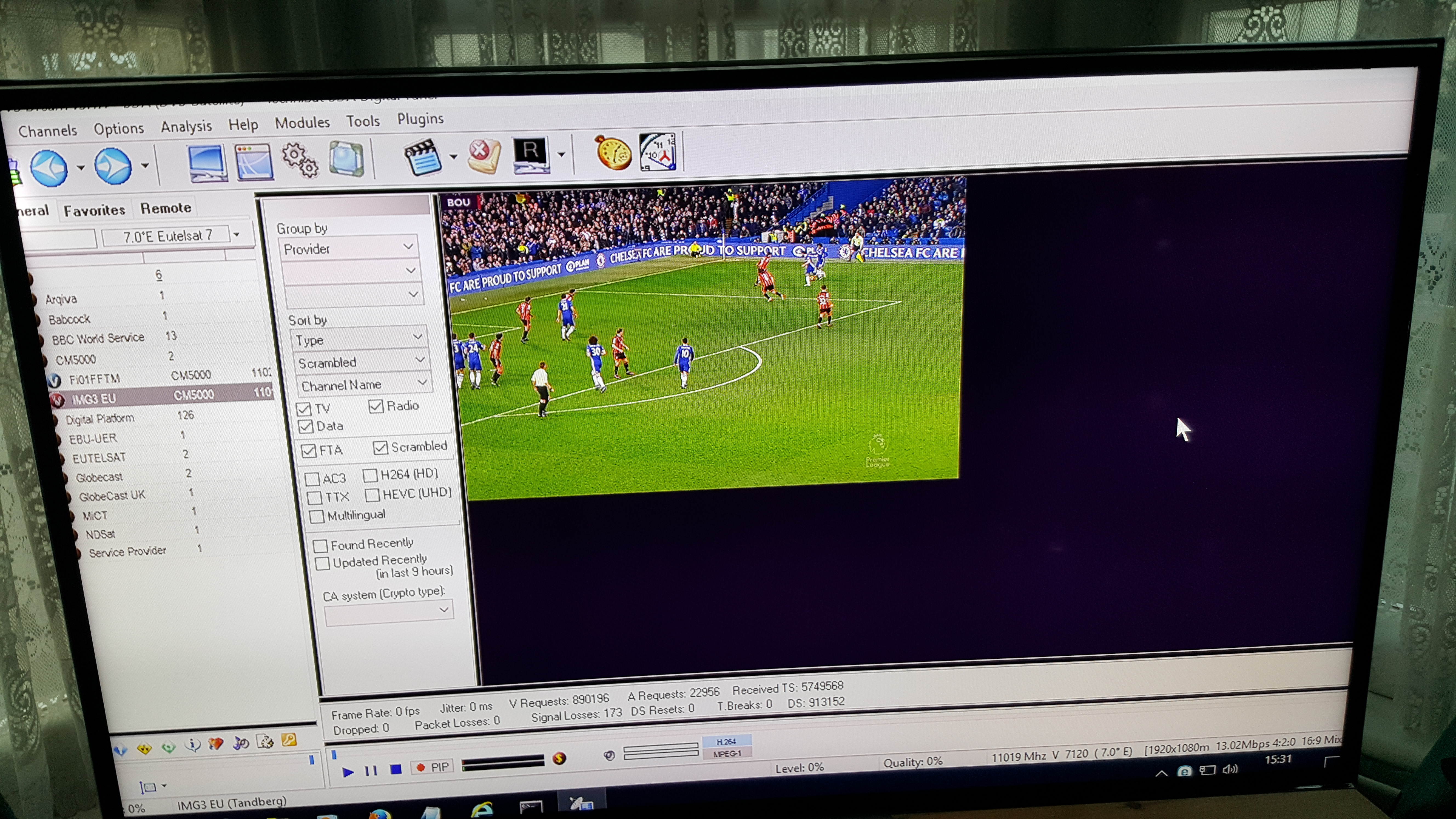Click the red dollar coin icon
Image resolution: width=1456 pixels, height=819 pixels.
(x=559, y=758)
